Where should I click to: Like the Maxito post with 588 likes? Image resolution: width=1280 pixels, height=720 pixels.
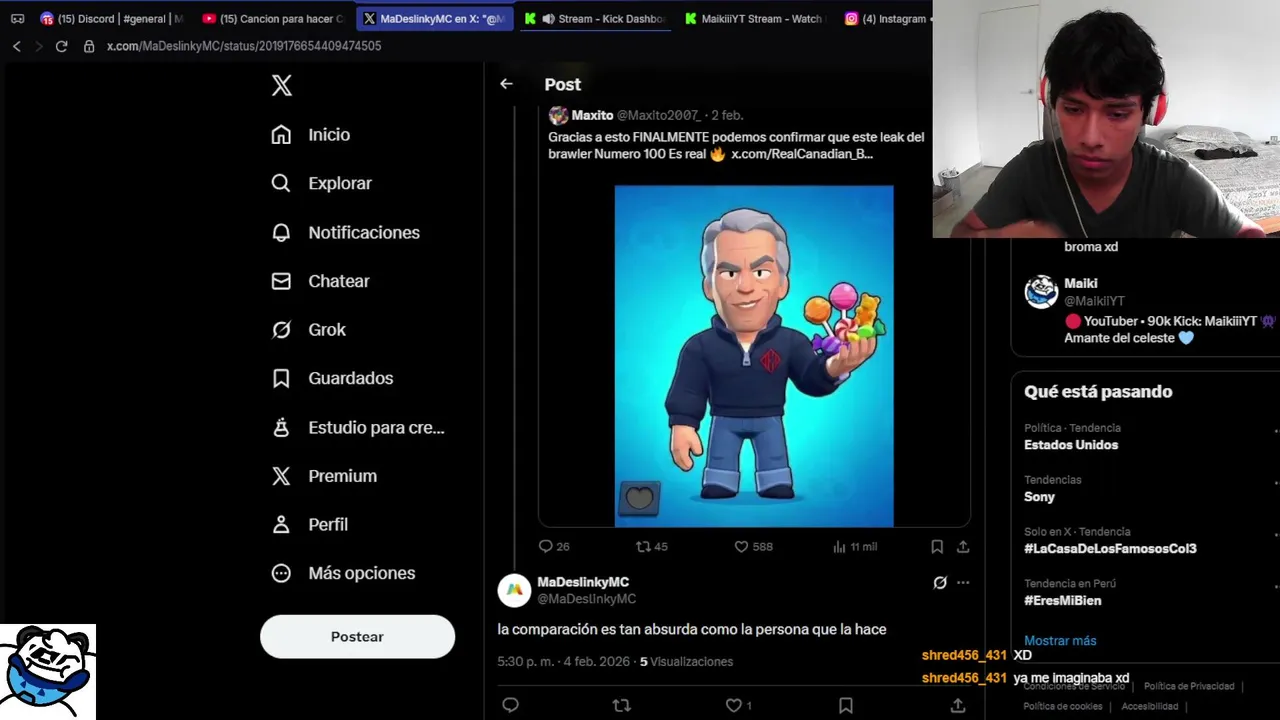741,547
